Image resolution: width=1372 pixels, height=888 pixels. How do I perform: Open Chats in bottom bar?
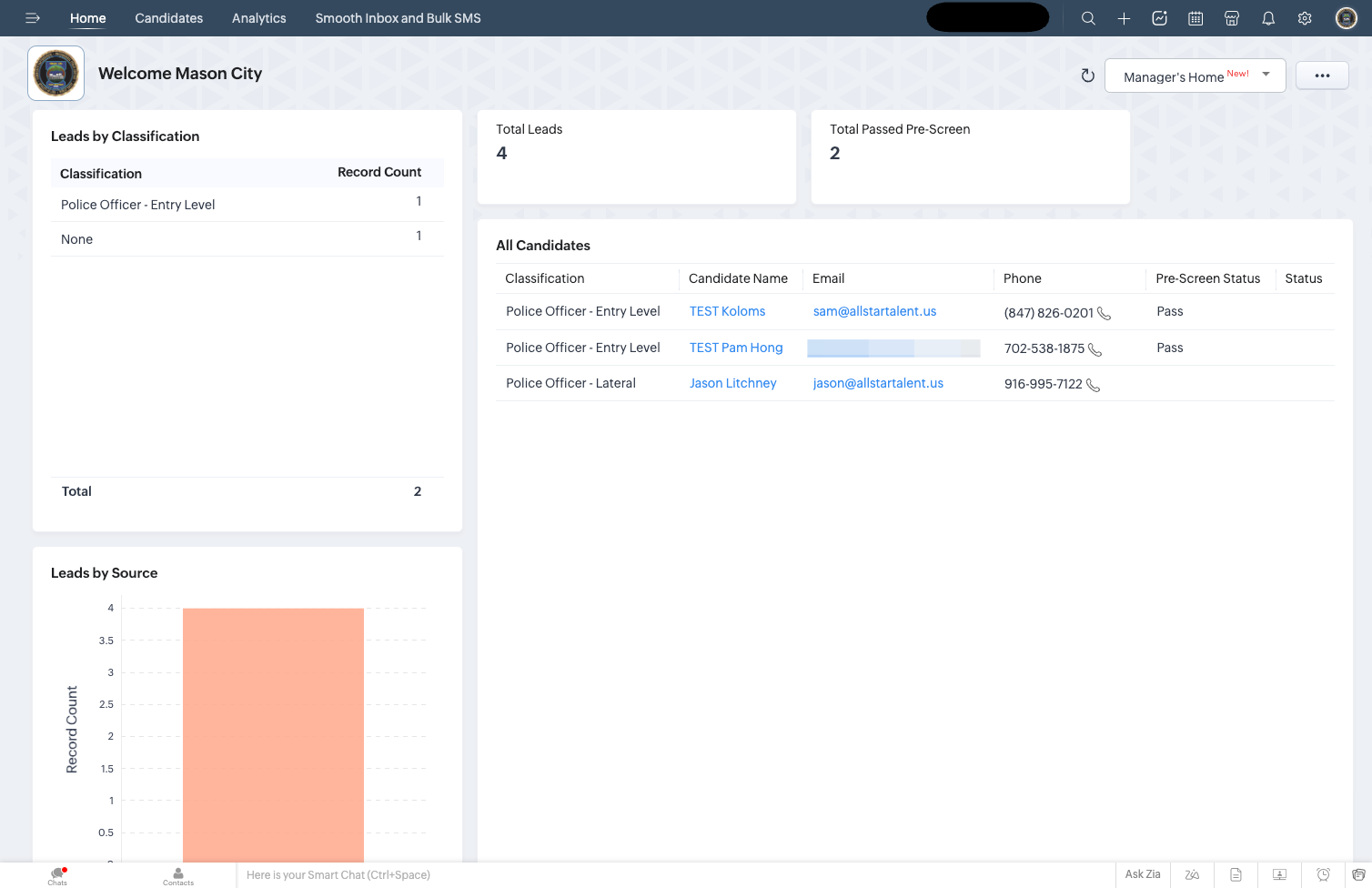[57, 876]
